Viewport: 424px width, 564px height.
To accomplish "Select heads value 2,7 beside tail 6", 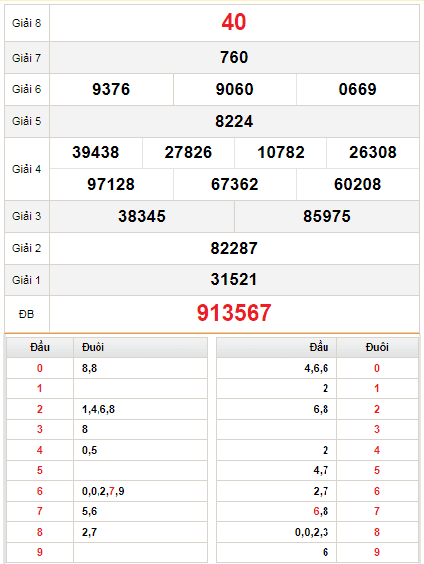I will [321, 491].
